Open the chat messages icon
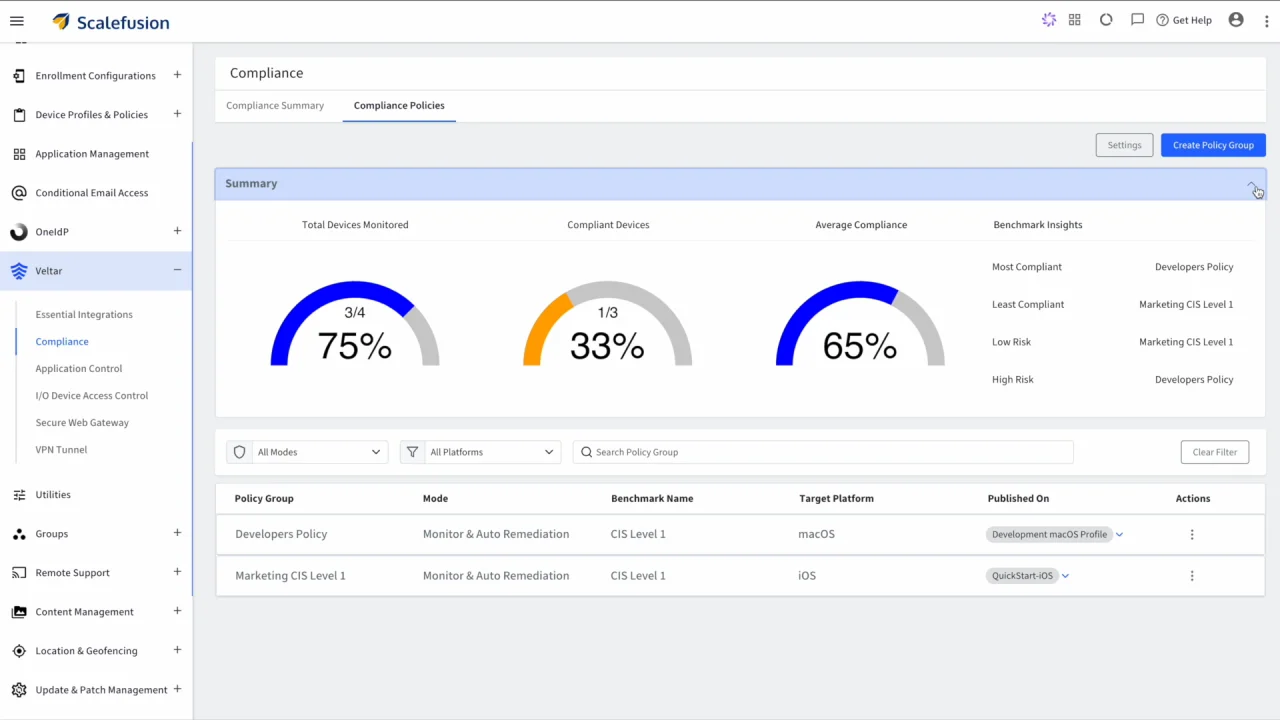The height and width of the screenshot is (720, 1280). click(x=1137, y=20)
